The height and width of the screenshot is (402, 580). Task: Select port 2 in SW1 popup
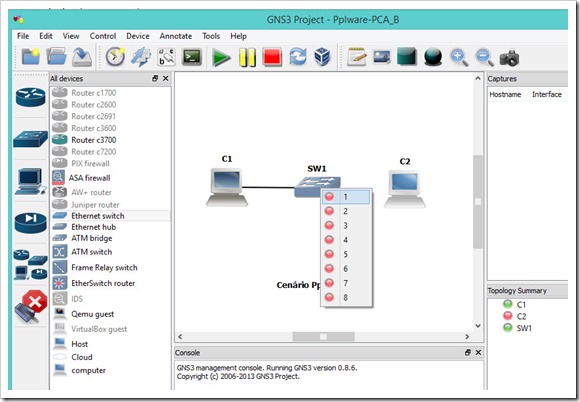tap(346, 211)
